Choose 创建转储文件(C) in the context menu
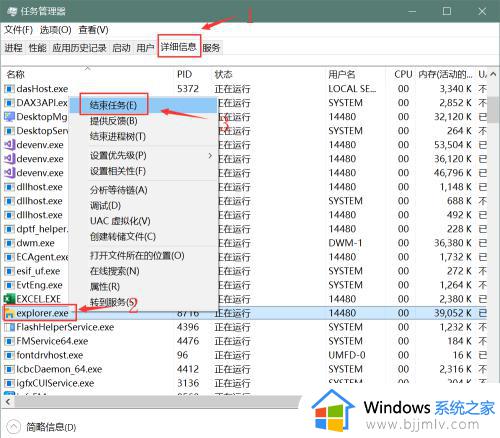This screenshot has height=438, width=500. point(143,237)
